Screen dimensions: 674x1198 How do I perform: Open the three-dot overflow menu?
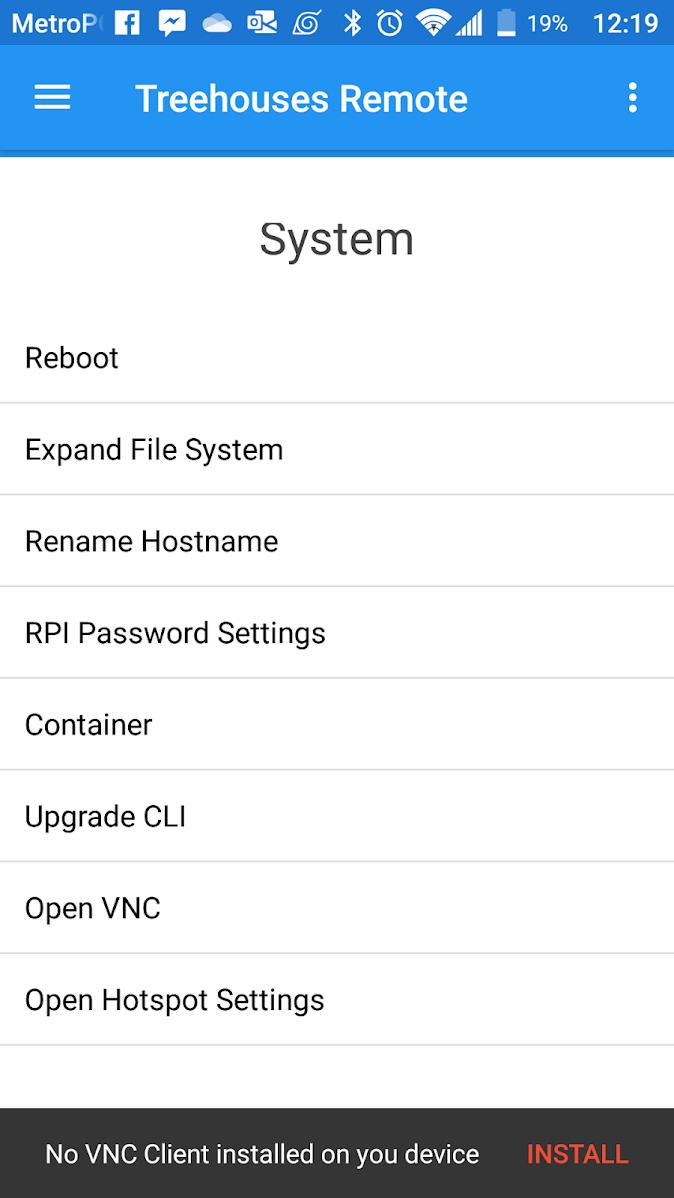632,97
